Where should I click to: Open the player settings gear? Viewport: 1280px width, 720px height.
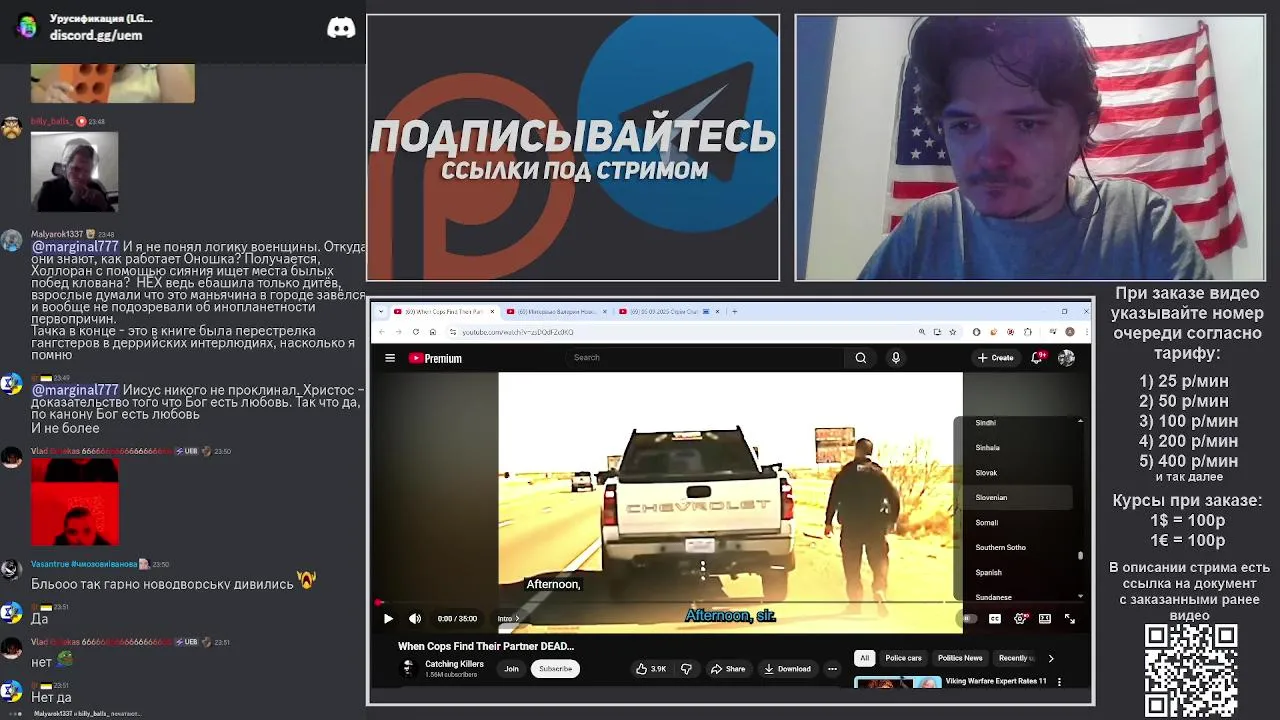tap(1020, 619)
